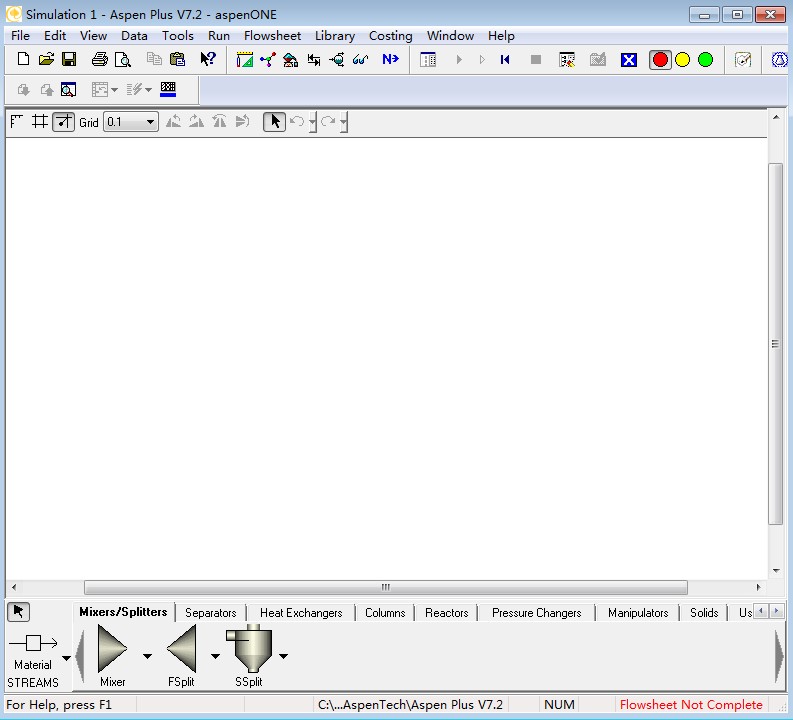Click the Next (N>) button icon
Screen dimensions: 793x720
click(x=390, y=60)
